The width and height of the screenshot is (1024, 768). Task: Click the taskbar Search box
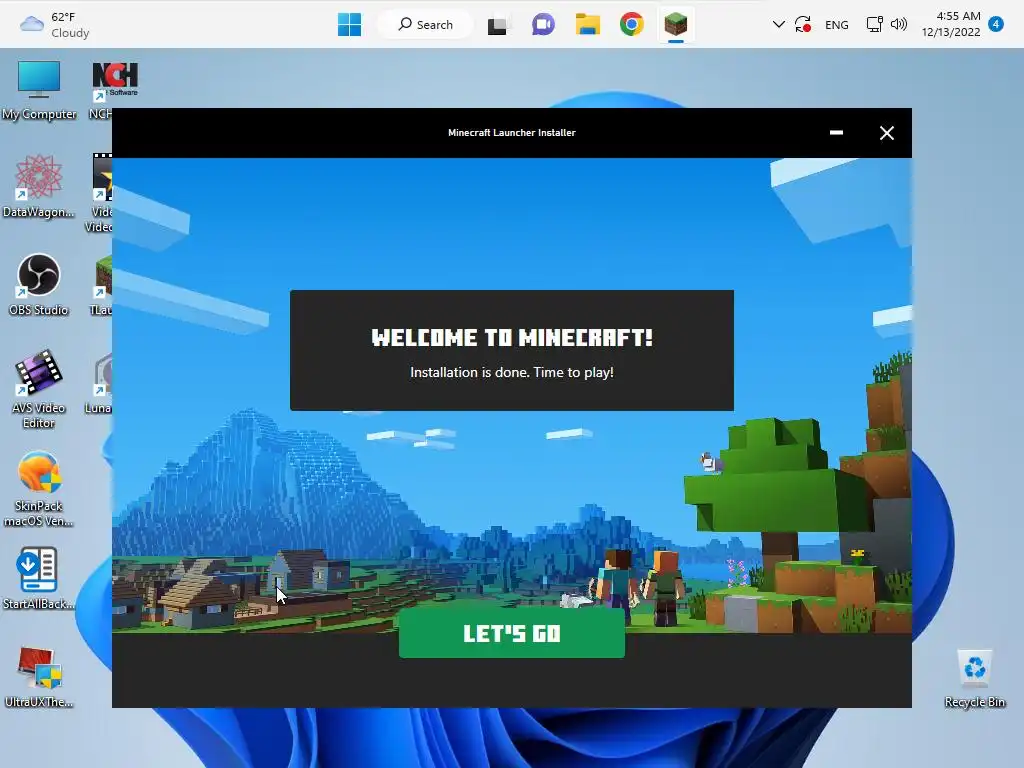point(425,25)
